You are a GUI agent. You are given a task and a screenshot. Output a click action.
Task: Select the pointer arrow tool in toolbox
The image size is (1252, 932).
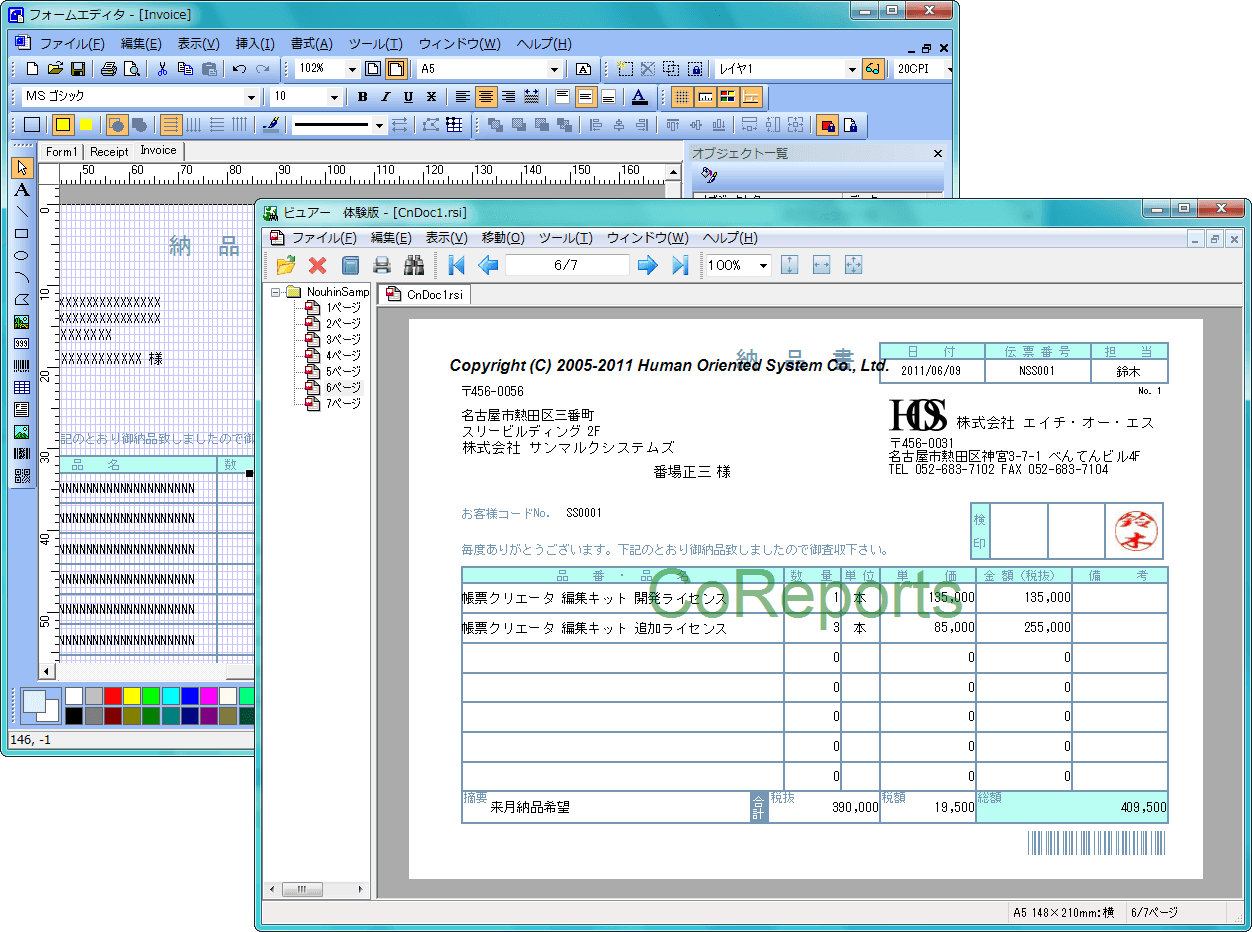click(22, 167)
